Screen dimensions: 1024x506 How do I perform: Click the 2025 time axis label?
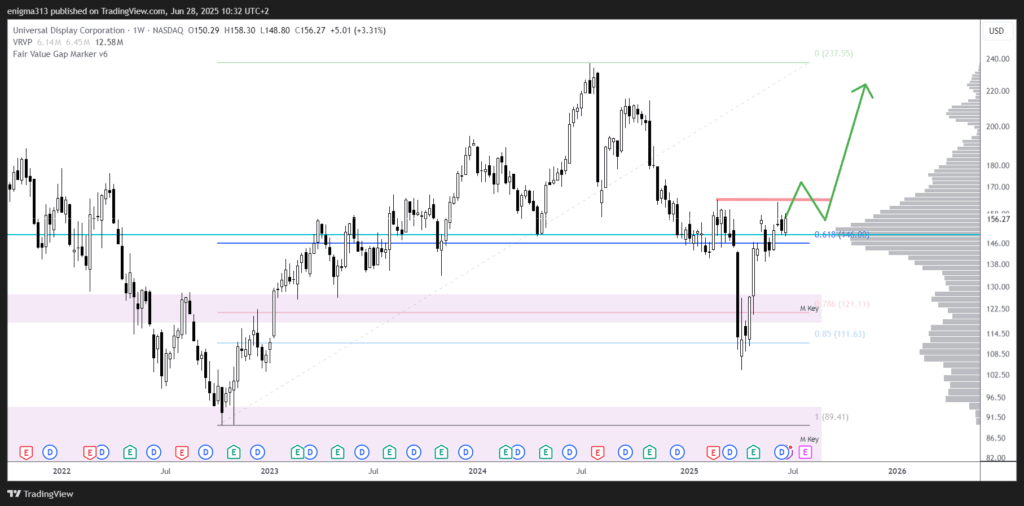690,470
